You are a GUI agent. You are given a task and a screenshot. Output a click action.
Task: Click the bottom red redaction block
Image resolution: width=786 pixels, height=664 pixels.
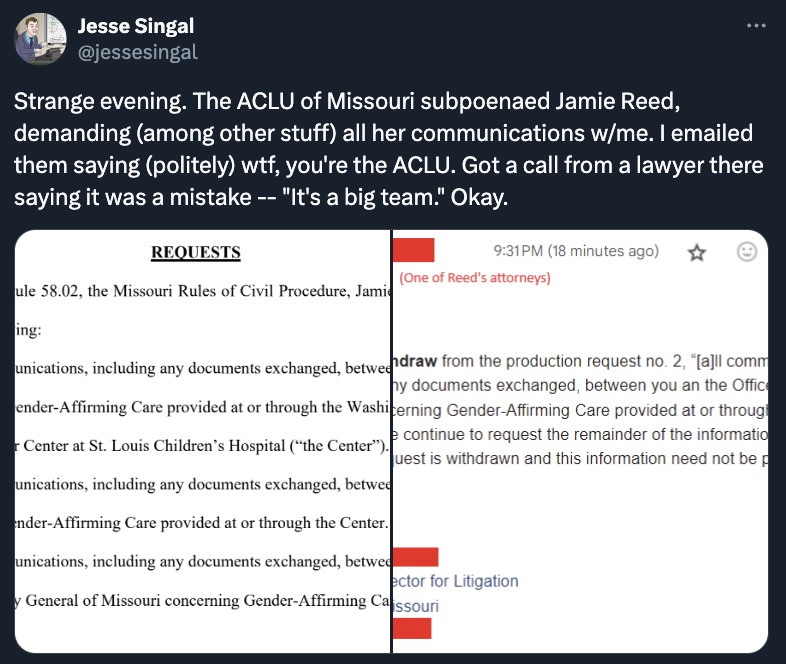[x=412, y=628]
